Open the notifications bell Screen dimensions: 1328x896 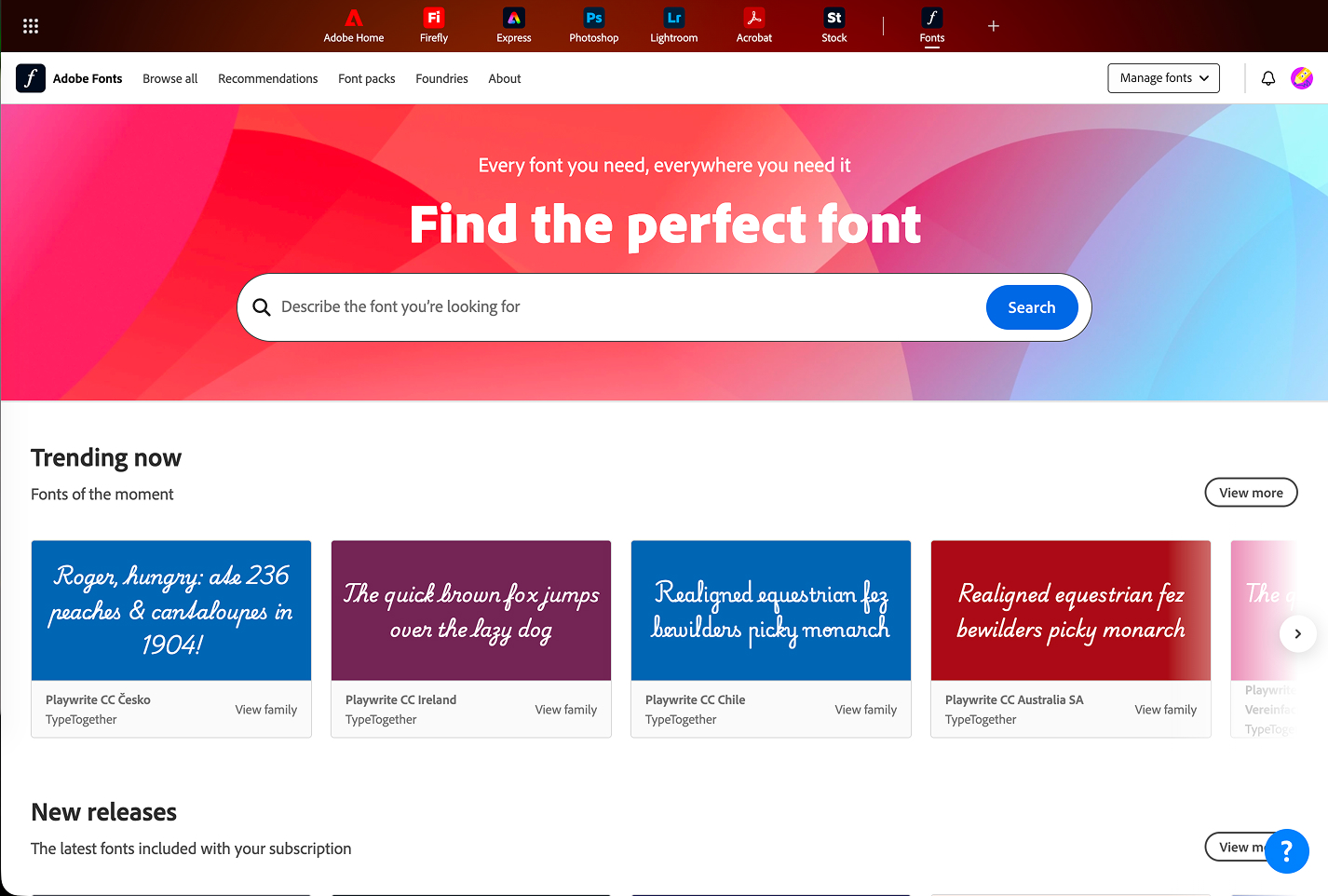(1267, 78)
